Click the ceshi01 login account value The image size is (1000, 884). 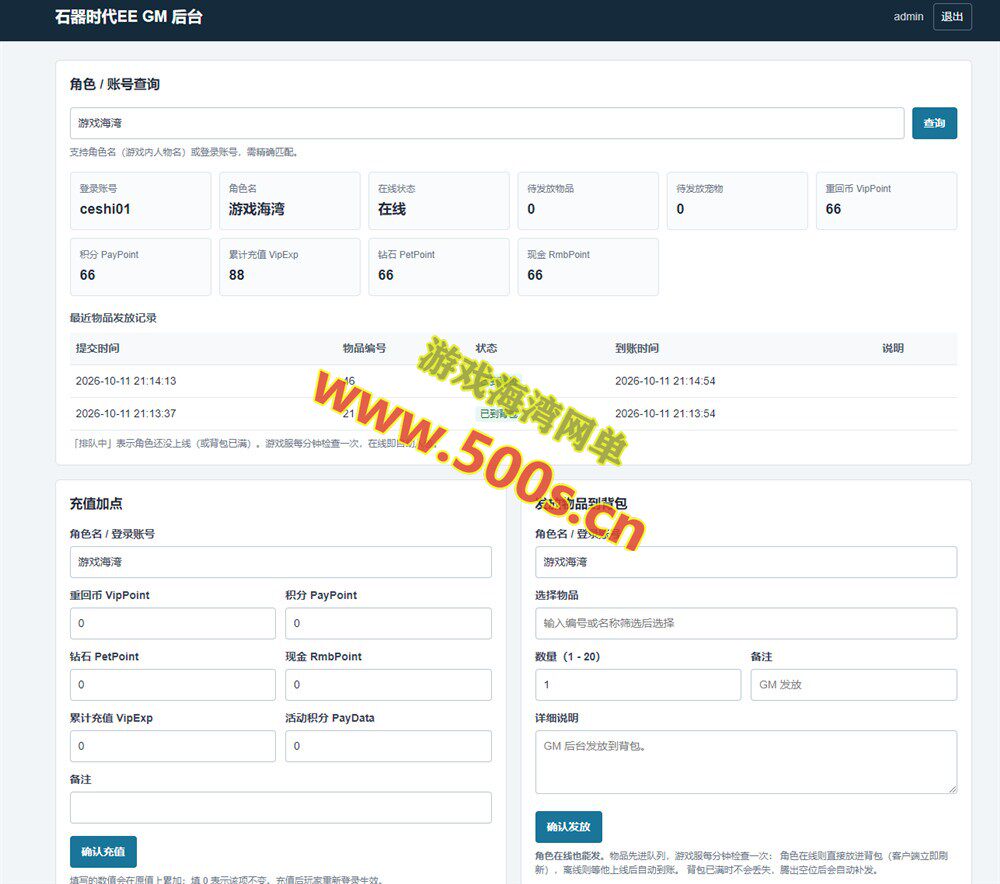pos(105,209)
